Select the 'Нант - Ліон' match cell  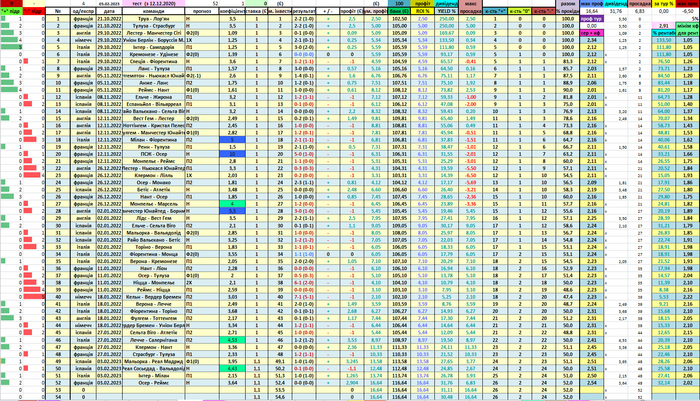coord(154,268)
